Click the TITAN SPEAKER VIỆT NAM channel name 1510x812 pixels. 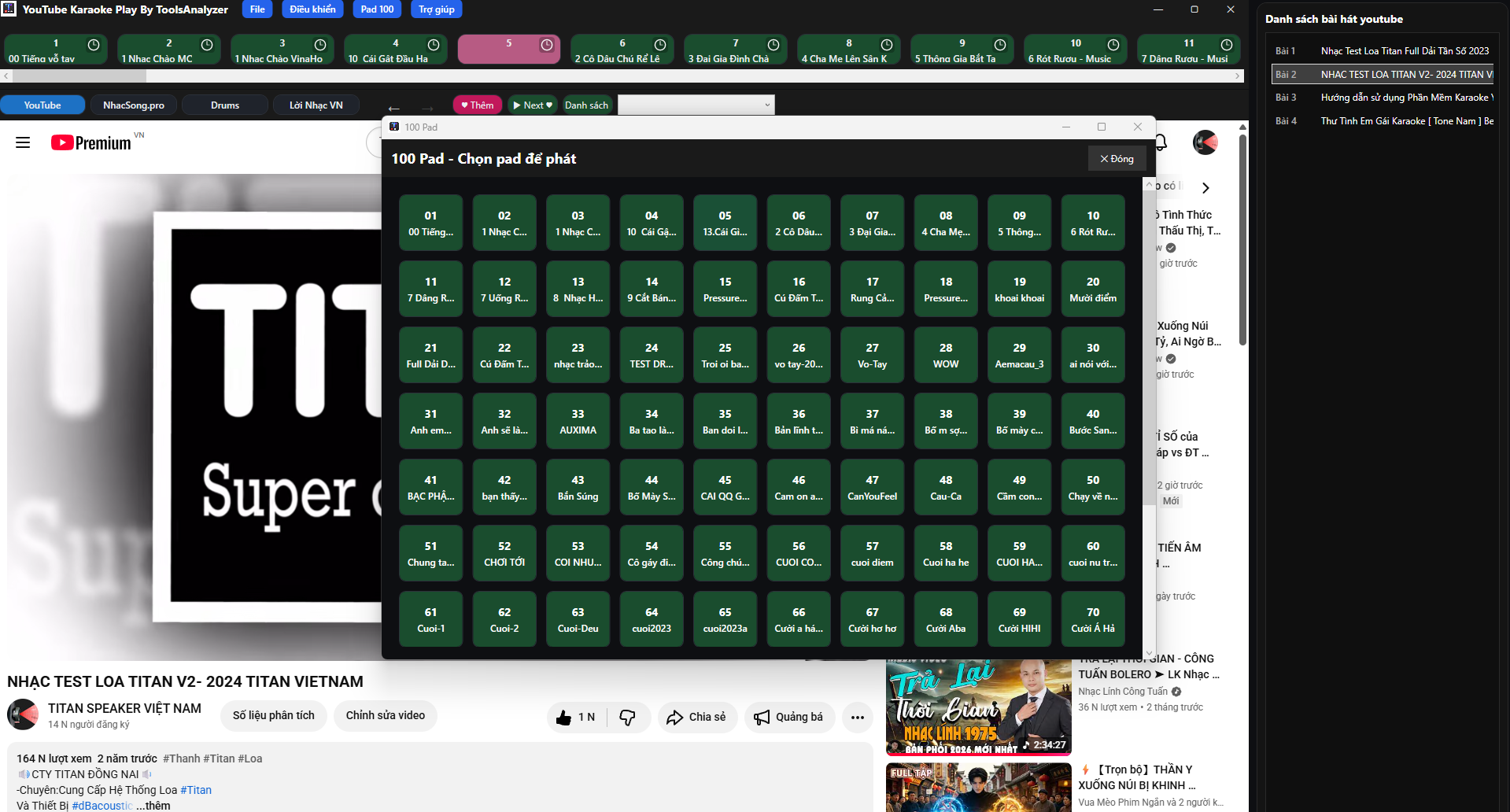tap(124, 708)
